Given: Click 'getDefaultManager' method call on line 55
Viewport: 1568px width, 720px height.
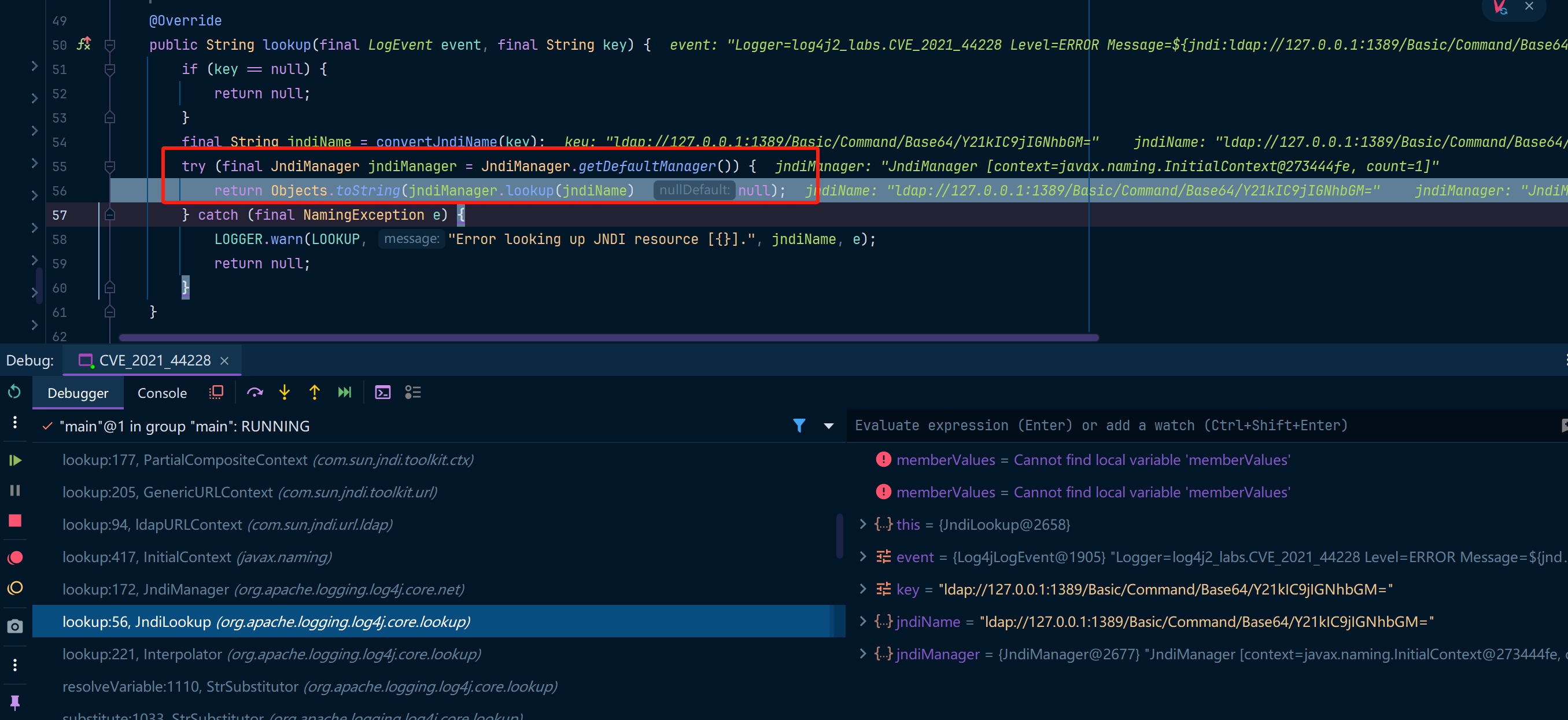Looking at the screenshot, I should (647, 166).
